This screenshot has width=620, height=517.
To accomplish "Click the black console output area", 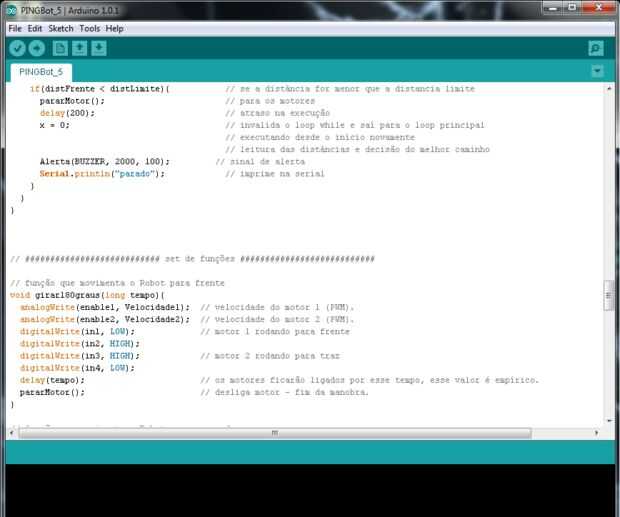I will pyautogui.click(x=310, y=490).
